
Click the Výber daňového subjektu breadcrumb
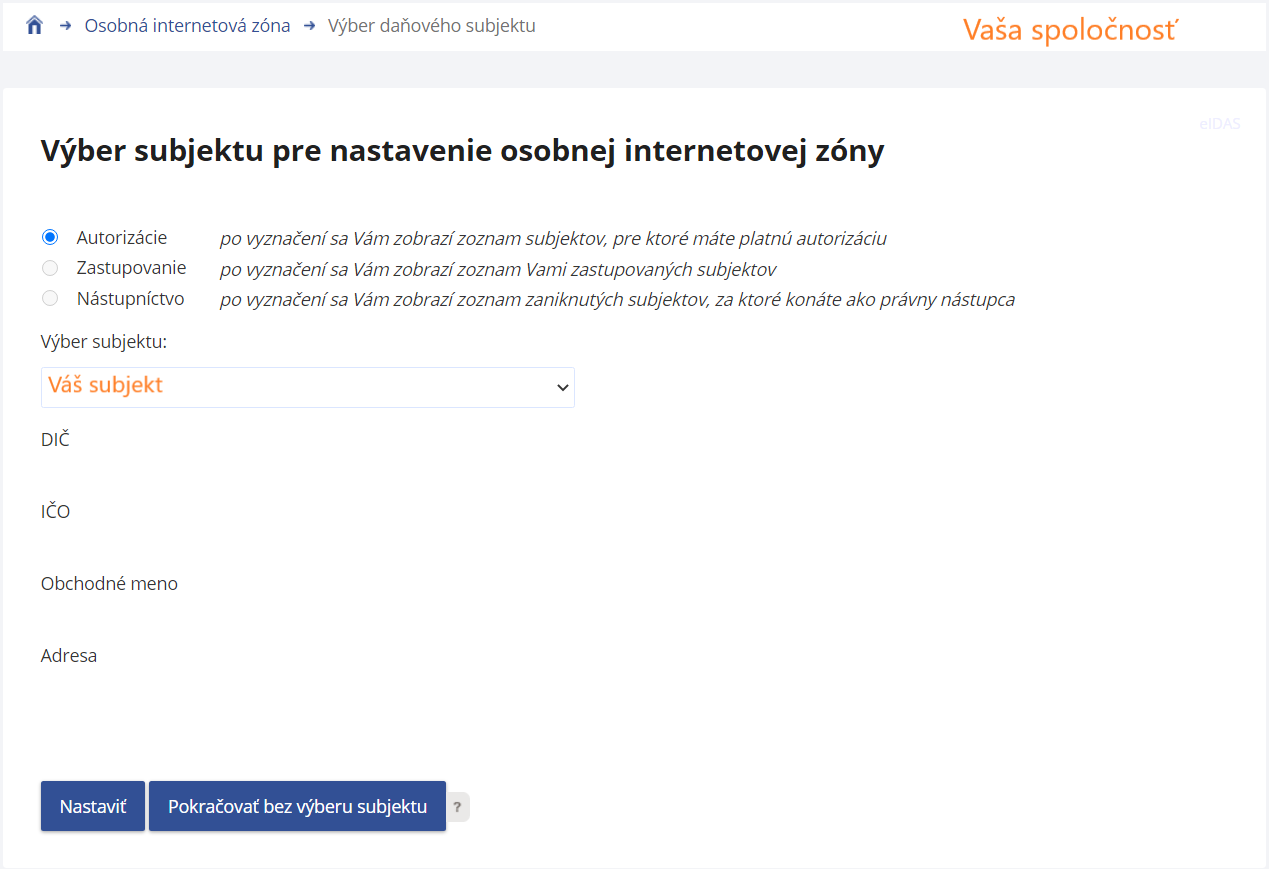(432, 25)
